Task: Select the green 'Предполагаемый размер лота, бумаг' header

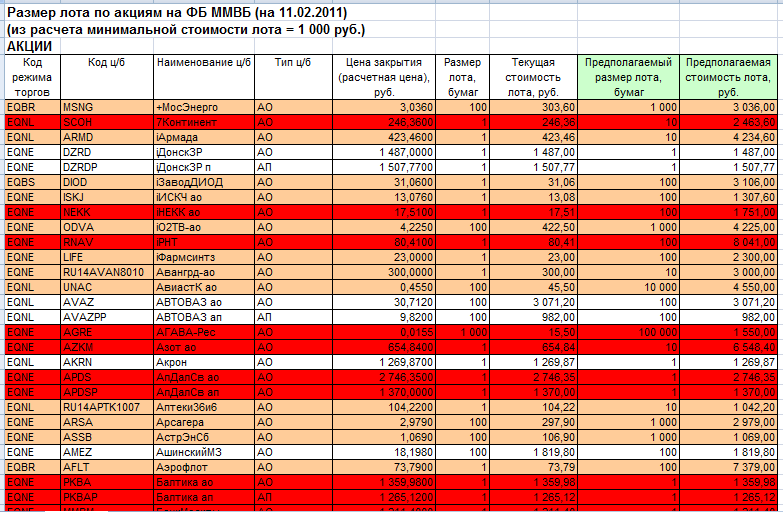Action: (x=628, y=77)
